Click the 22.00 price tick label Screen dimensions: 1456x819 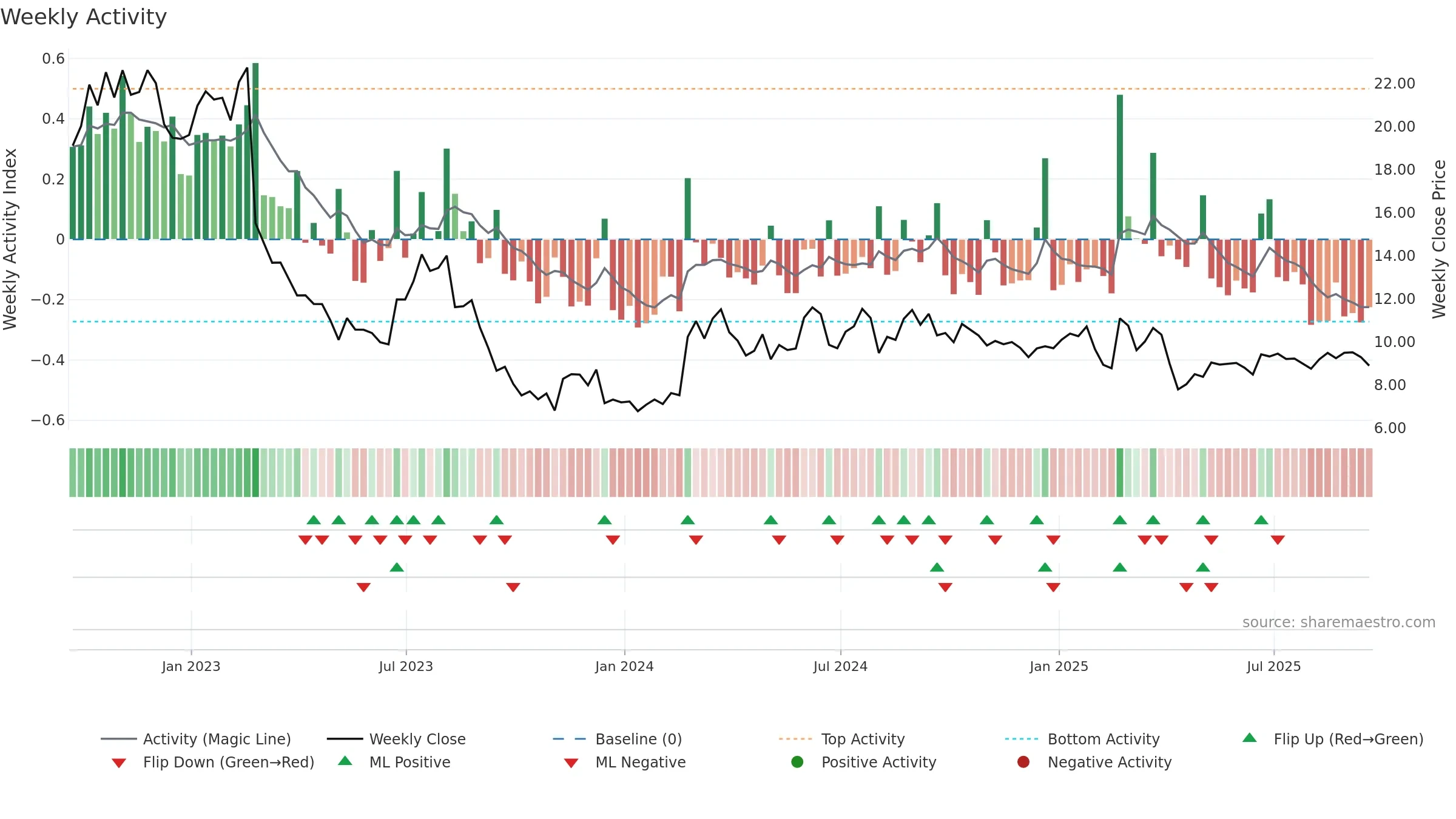coord(1394,83)
